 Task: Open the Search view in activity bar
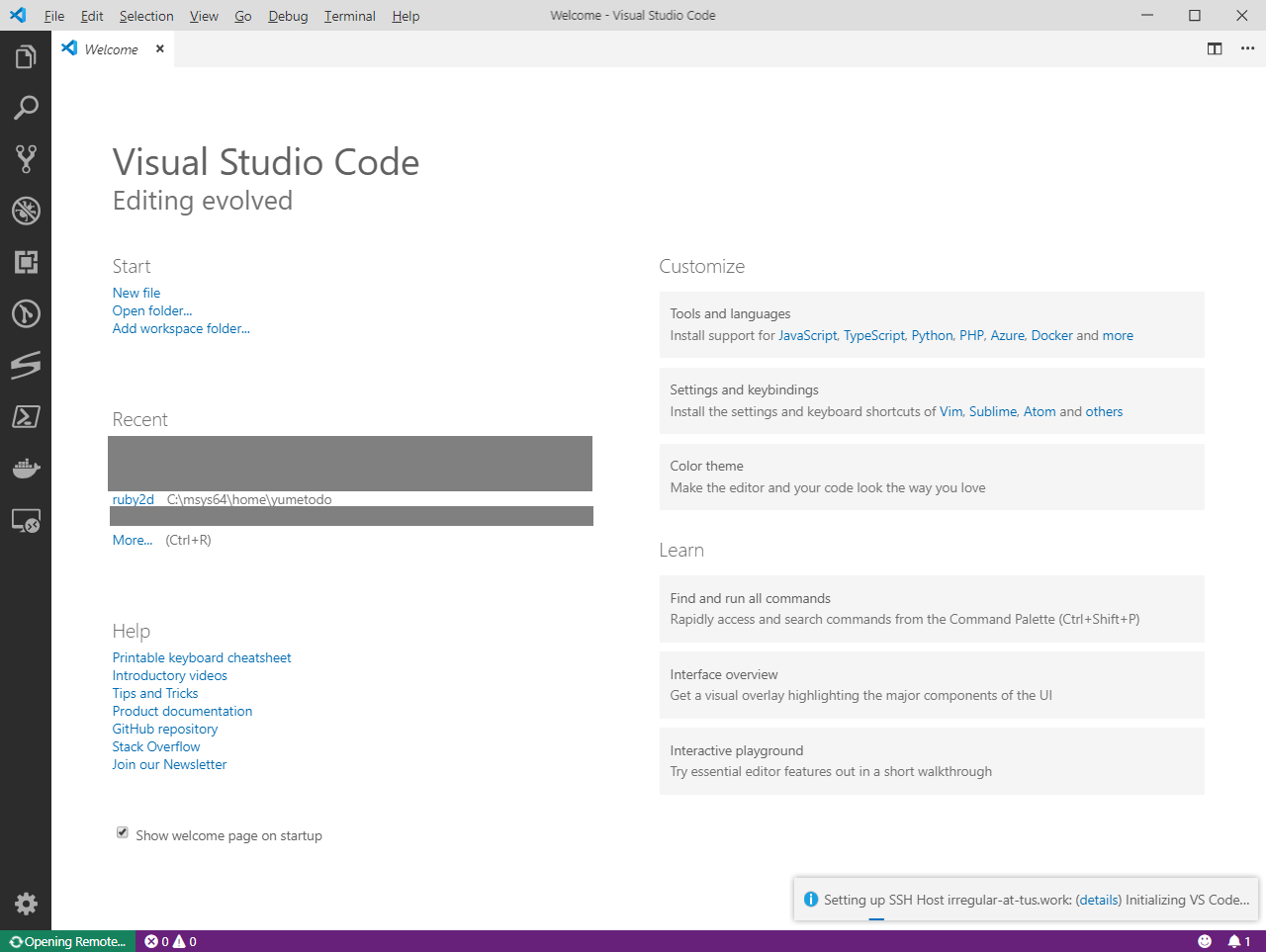pos(26,108)
